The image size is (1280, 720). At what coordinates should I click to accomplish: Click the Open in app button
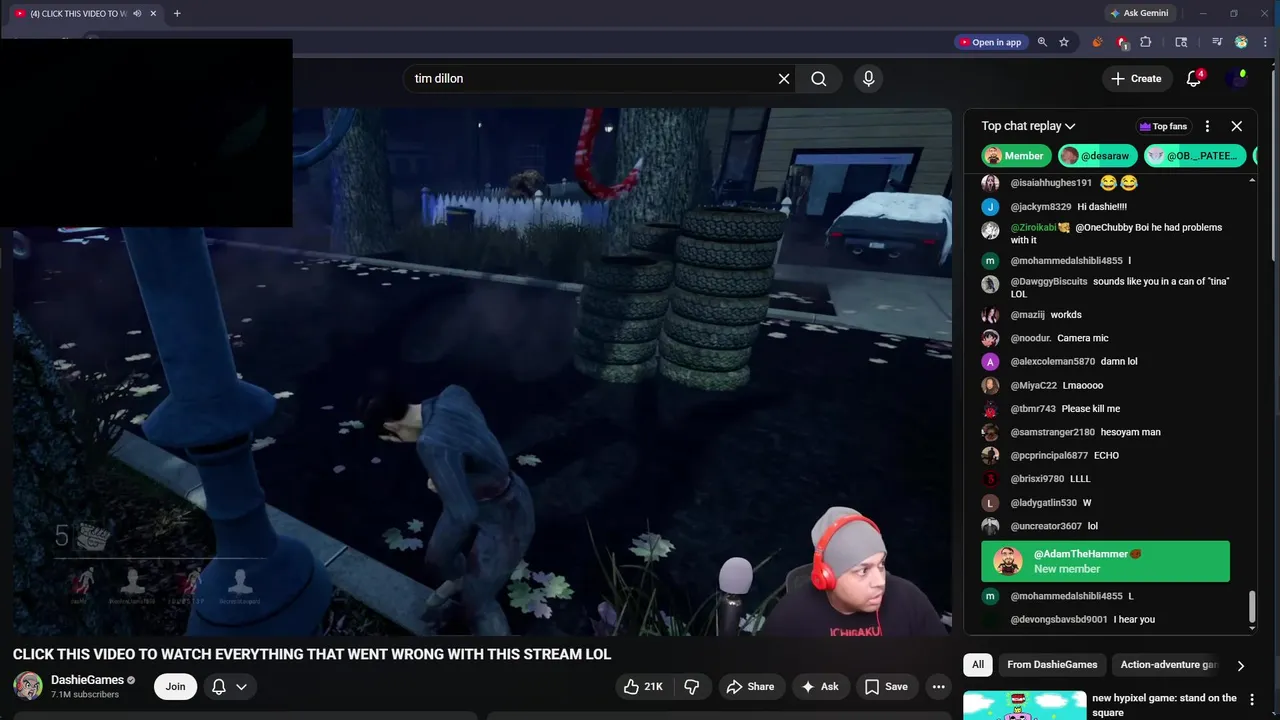pyautogui.click(x=990, y=42)
